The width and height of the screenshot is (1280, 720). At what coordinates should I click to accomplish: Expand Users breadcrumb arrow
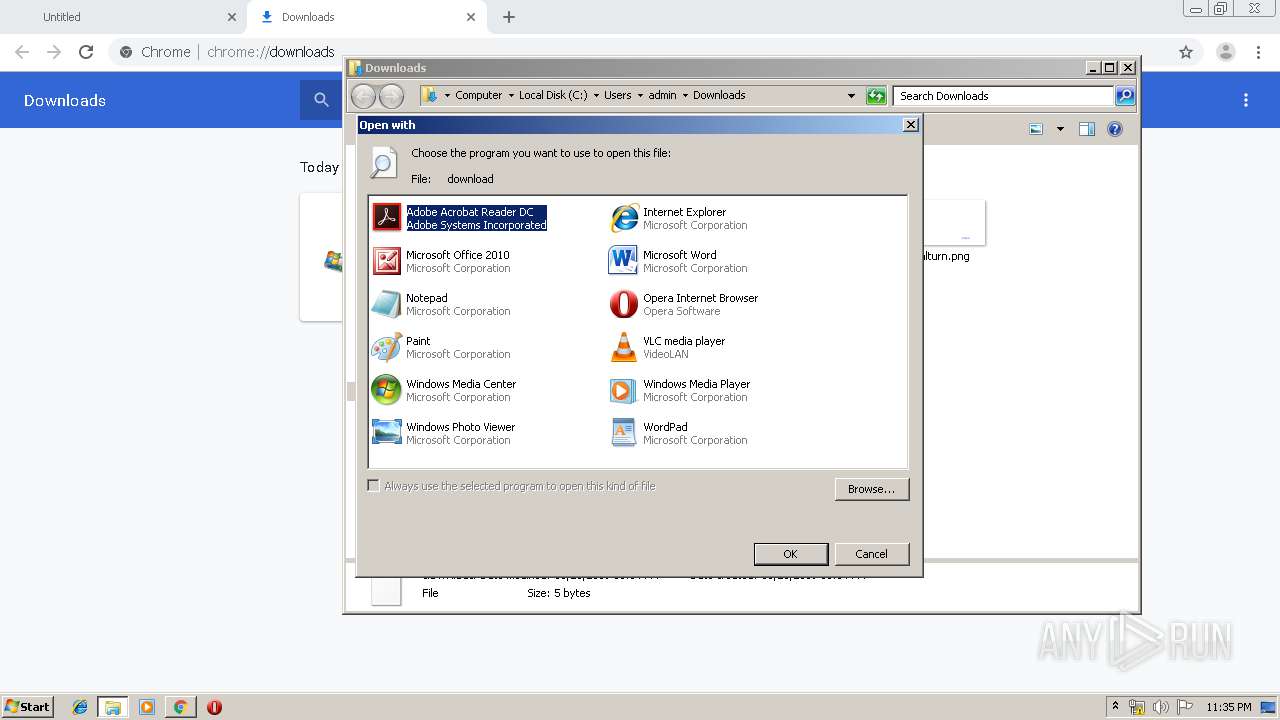(640, 96)
